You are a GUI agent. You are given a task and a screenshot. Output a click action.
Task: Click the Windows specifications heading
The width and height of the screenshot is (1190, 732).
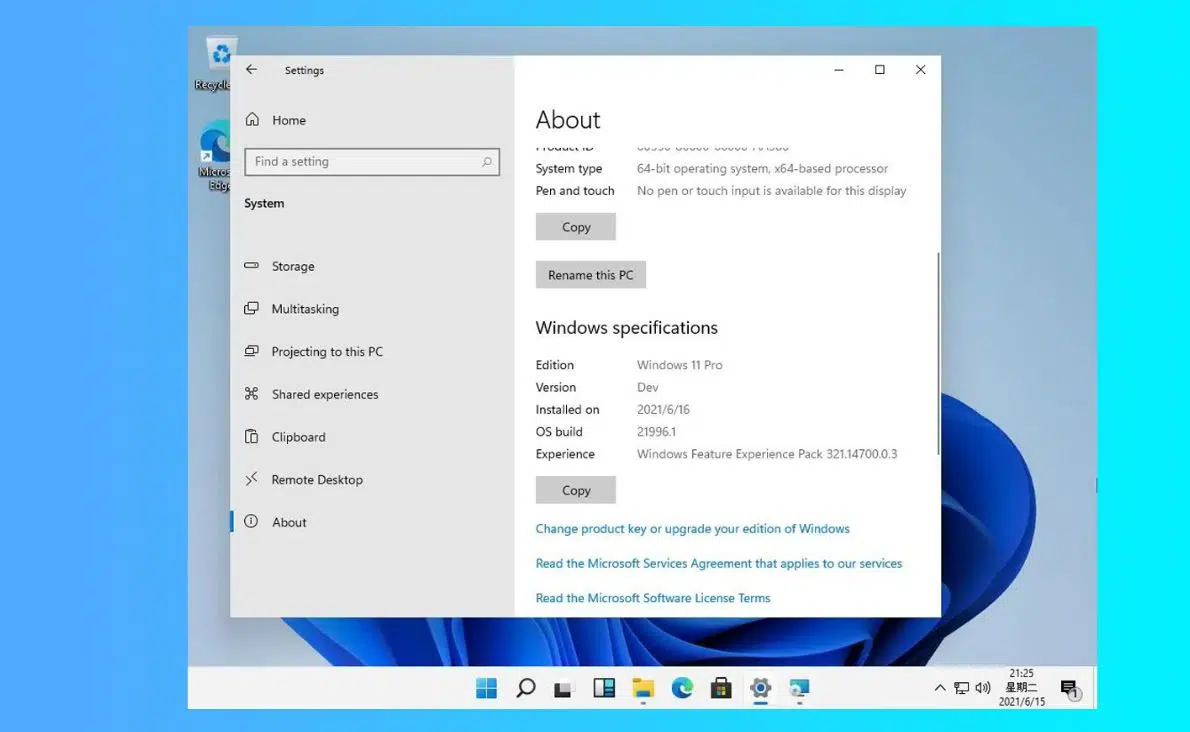626,328
